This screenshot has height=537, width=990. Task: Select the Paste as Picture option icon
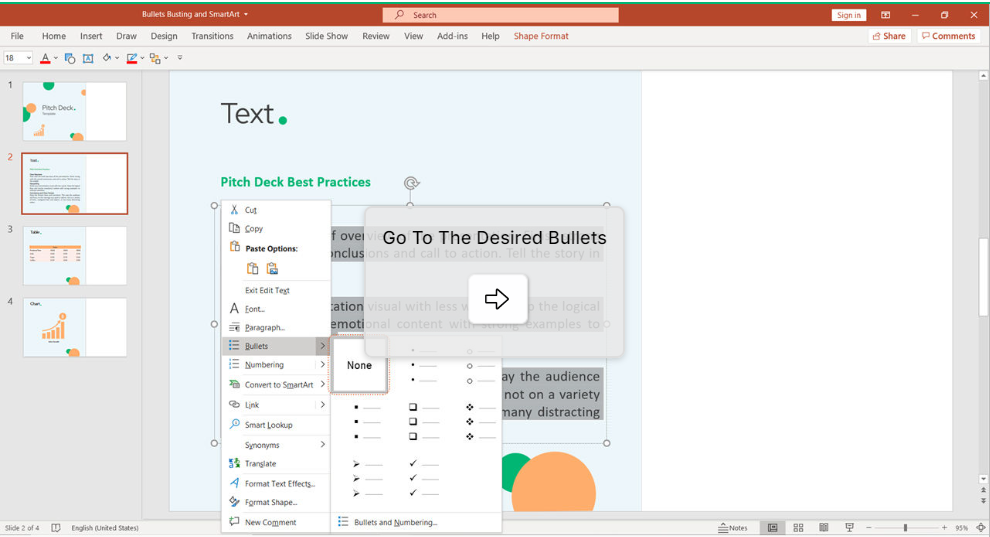click(272, 269)
